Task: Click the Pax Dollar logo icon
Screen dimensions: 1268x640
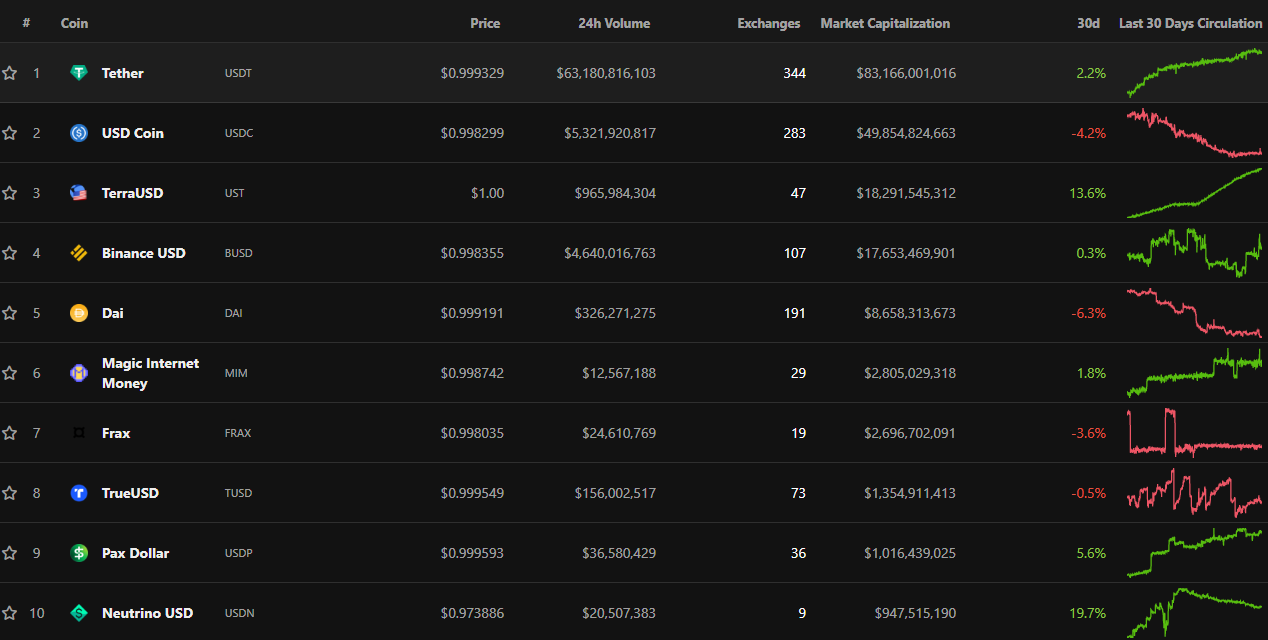Action: 79,553
